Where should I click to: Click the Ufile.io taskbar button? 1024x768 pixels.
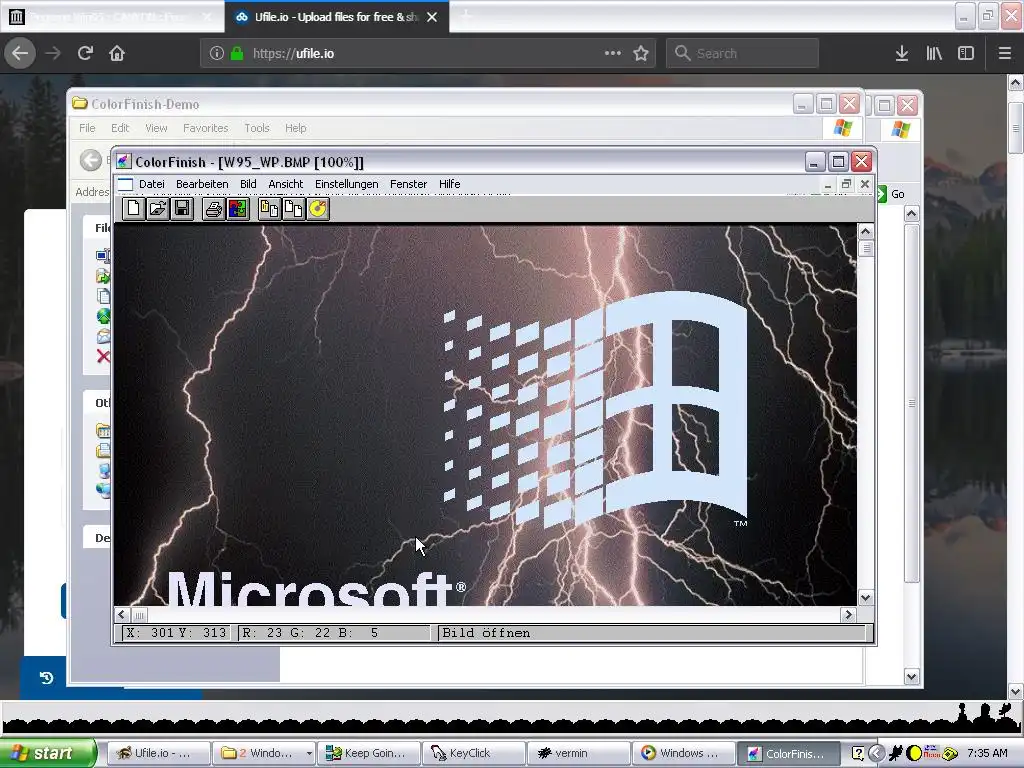159,753
